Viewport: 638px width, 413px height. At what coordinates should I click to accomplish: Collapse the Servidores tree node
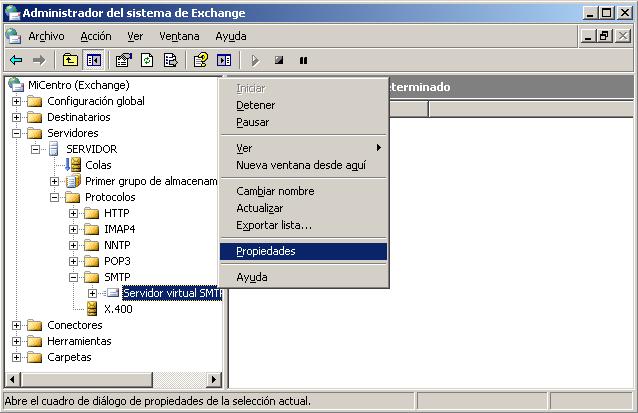(x=16, y=133)
